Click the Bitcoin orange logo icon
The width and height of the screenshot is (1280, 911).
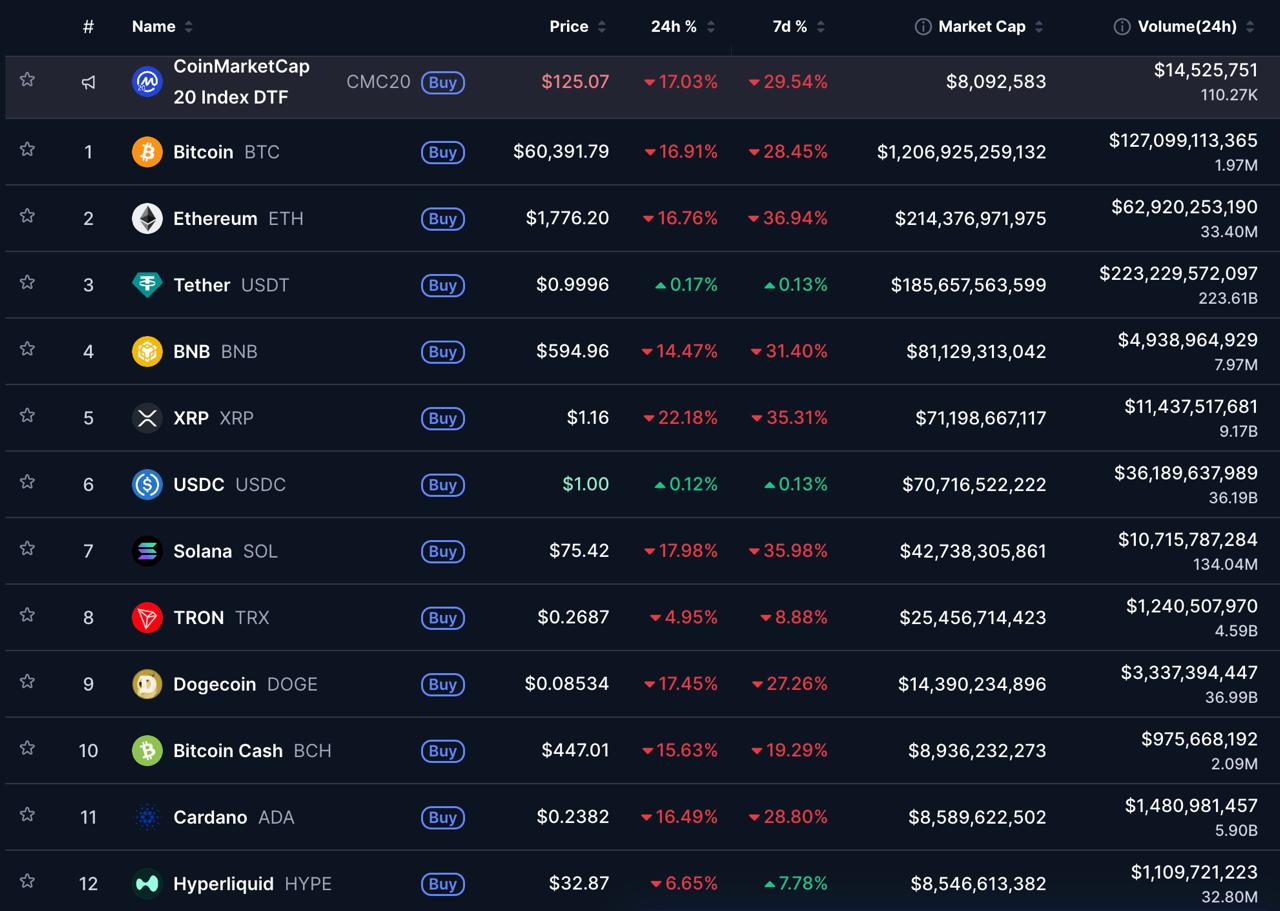[147, 152]
